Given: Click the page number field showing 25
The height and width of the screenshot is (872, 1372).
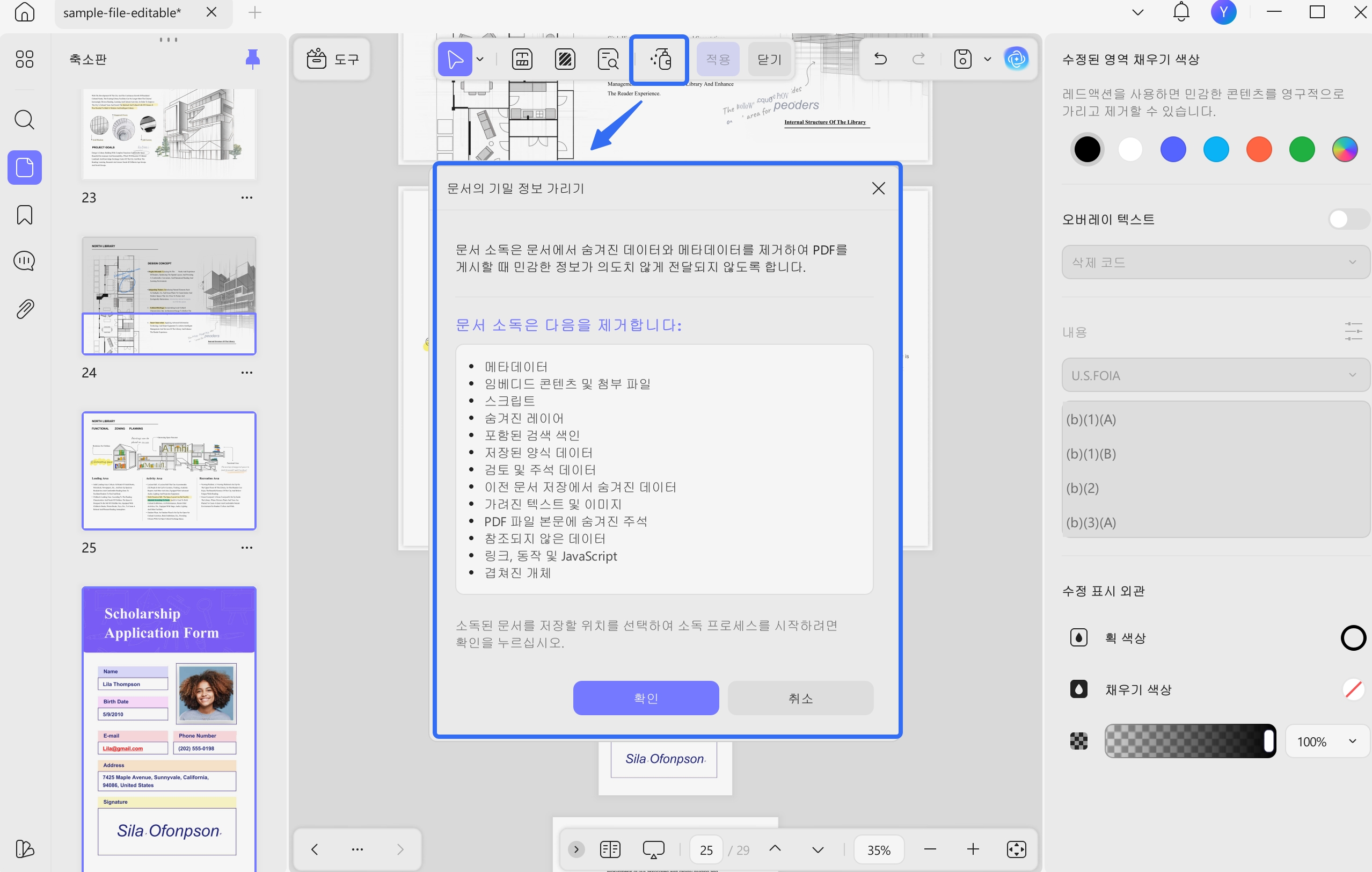Looking at the screenshot, I should pyautogui.click(x=706, y=850).
